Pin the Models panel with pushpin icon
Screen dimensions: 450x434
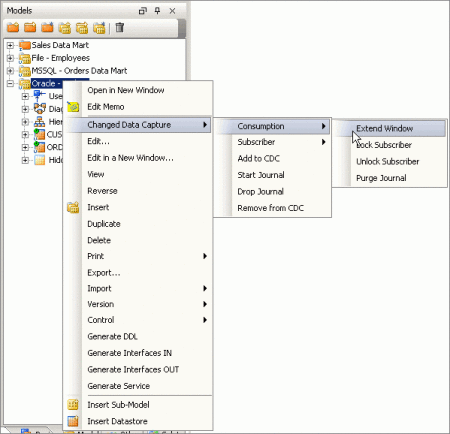[x=157, y=11]
